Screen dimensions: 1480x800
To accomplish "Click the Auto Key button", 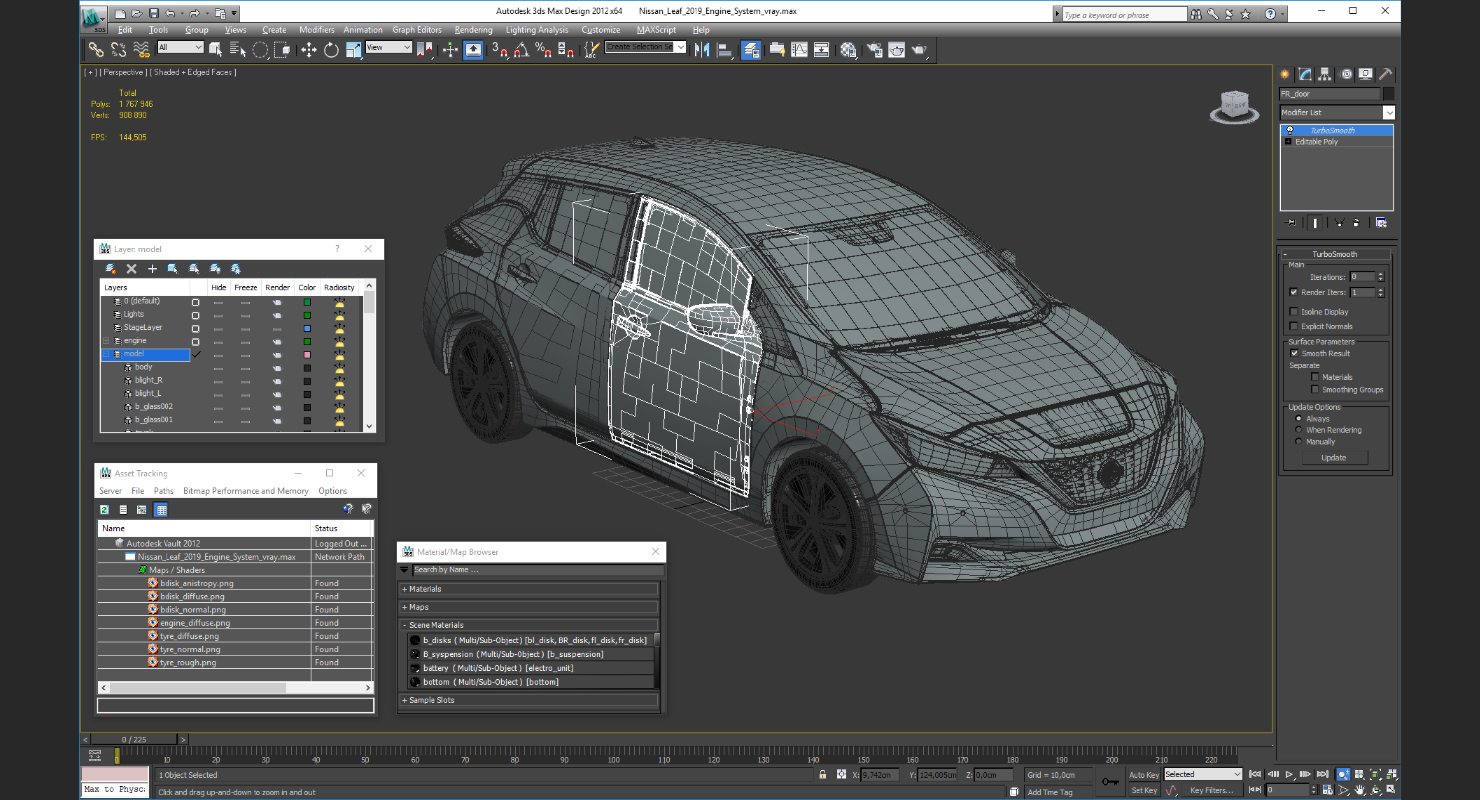I will (x=1143, y=775).
